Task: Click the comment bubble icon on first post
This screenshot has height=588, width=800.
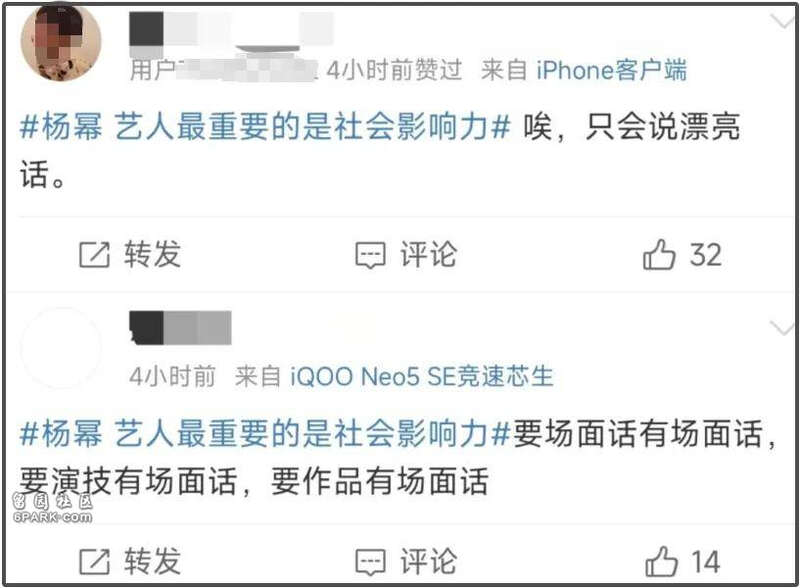Action: (x=370, y=255)
